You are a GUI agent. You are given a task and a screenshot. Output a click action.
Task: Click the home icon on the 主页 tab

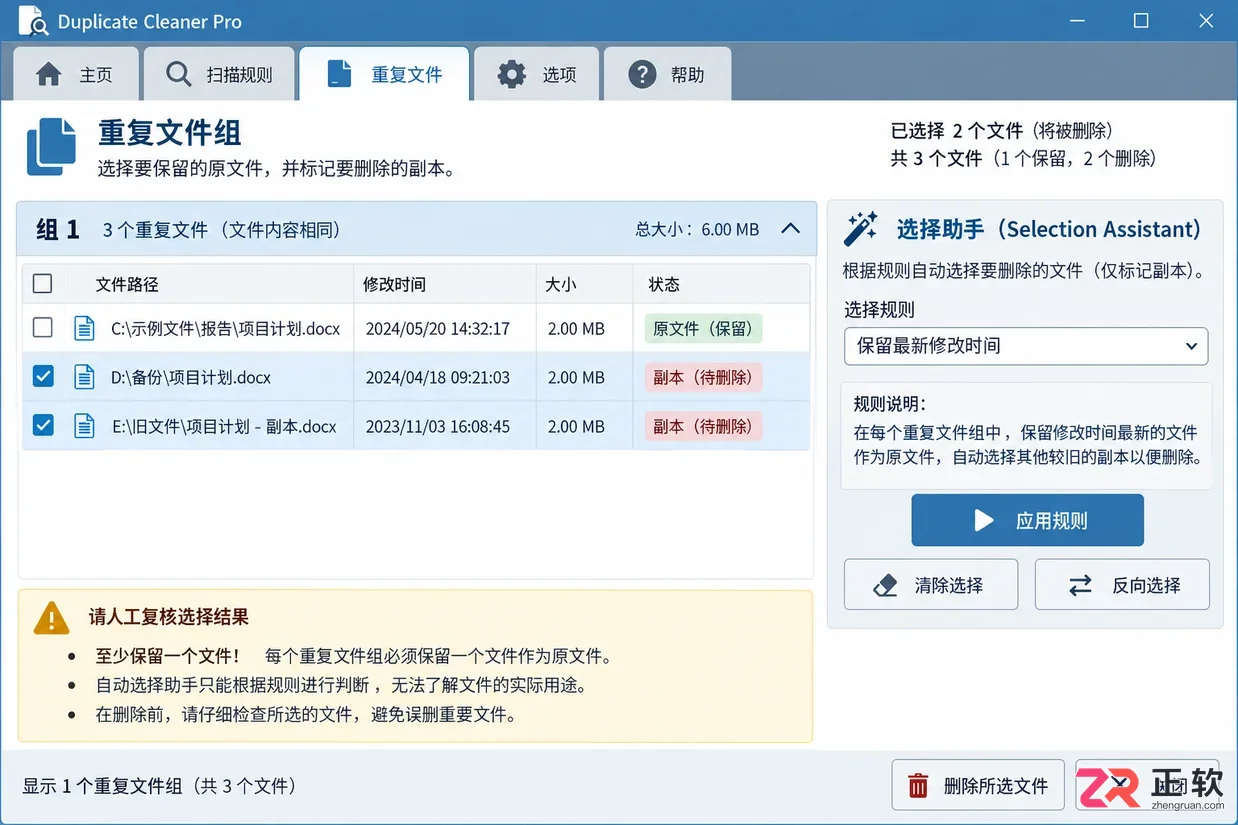click(x=48, y=74)
